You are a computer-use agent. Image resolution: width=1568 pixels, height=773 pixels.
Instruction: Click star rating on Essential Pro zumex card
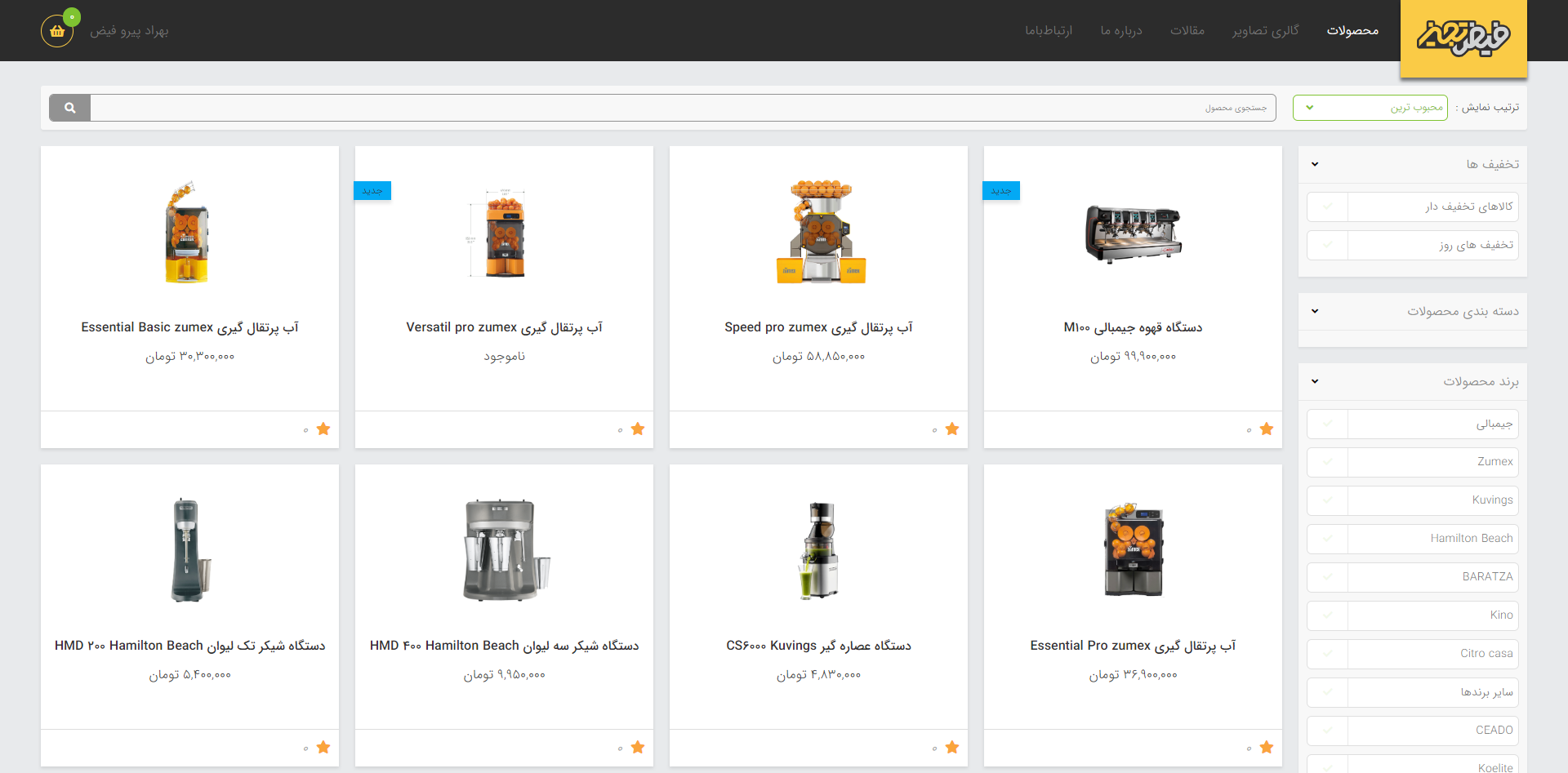click(x=1267, y=748)
